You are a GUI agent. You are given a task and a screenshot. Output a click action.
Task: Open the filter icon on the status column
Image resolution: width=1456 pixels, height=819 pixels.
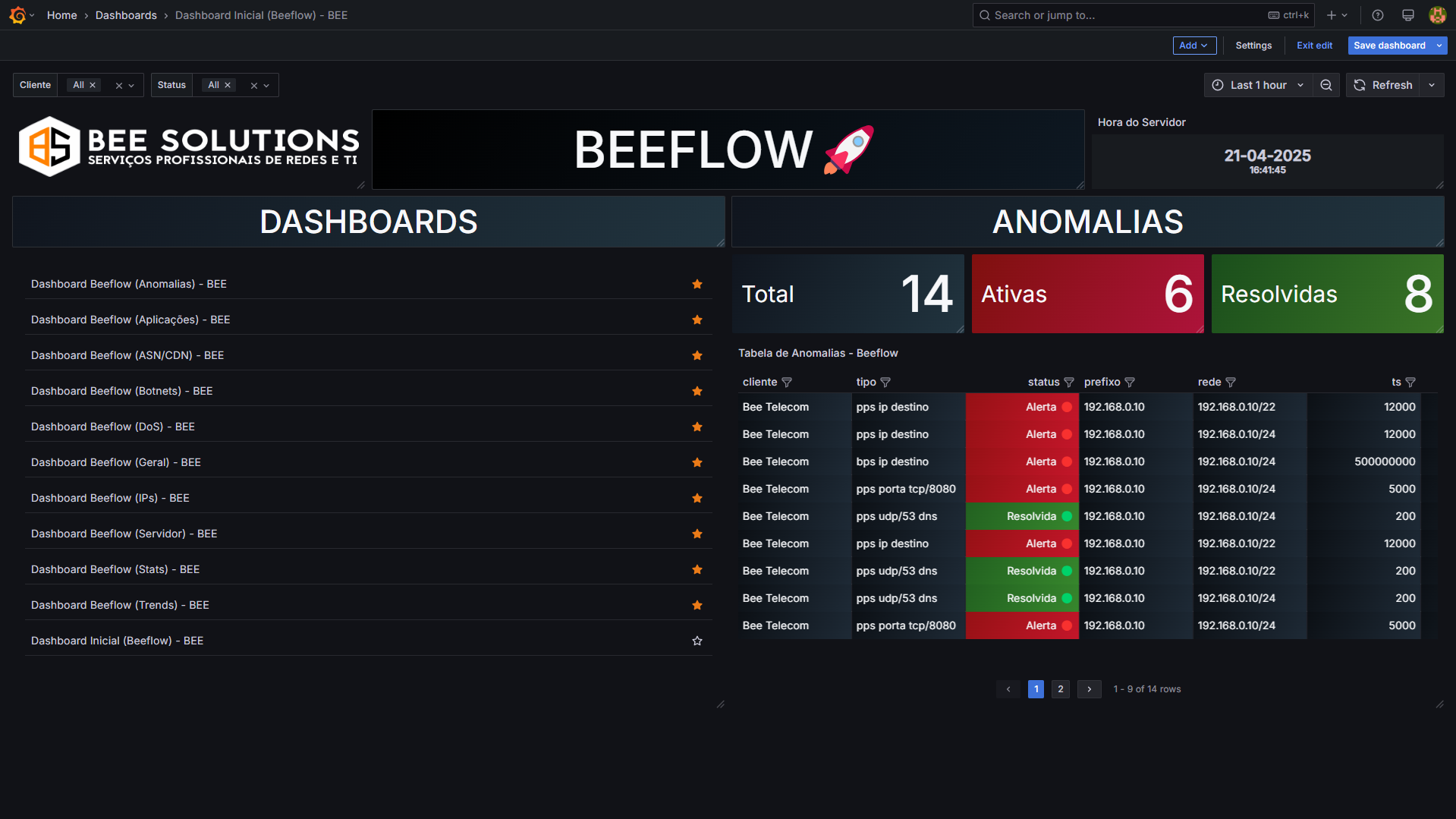[1069, 382]
